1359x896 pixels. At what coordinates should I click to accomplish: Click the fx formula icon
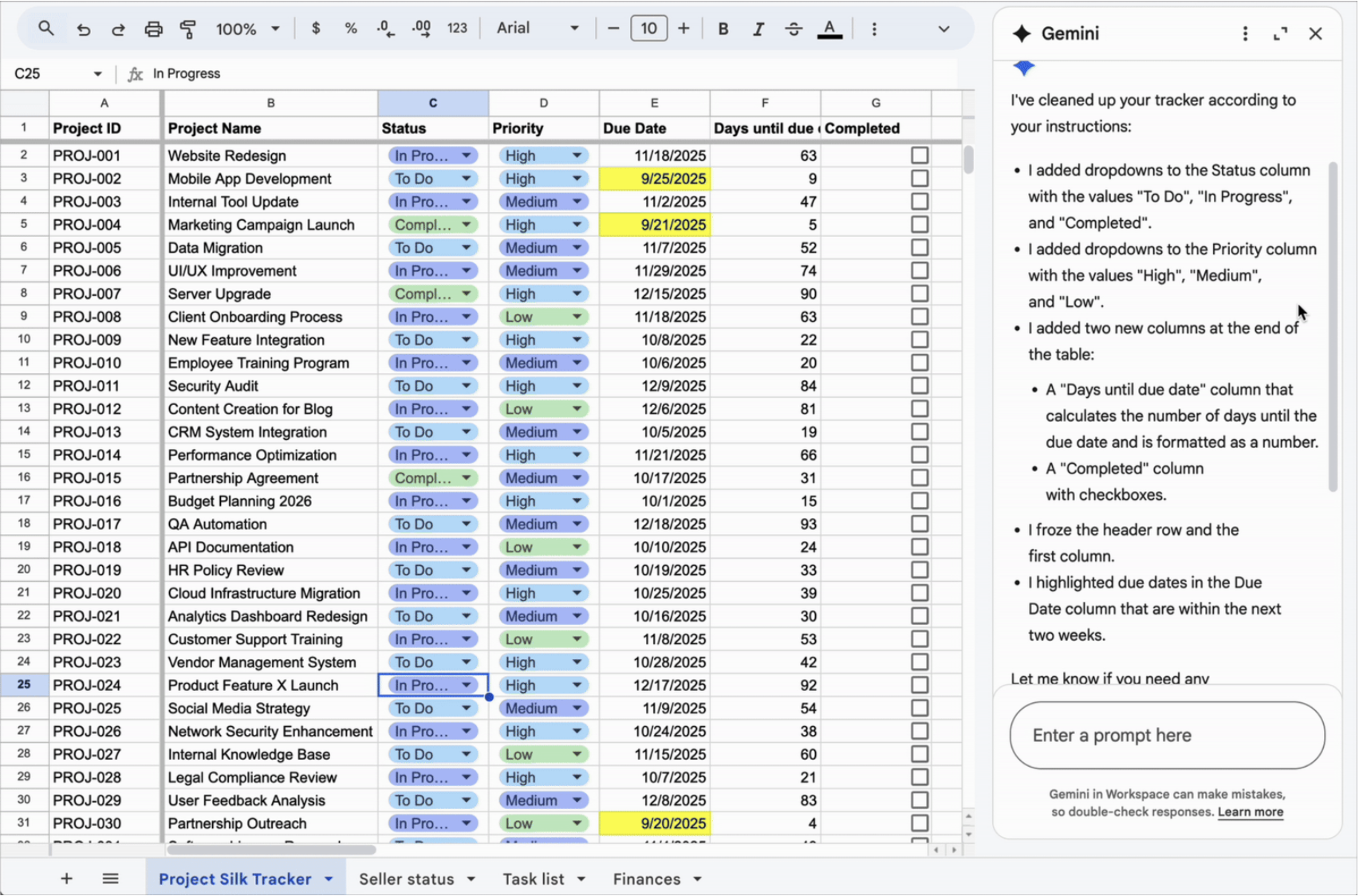pyautogui.click(x=136, y=73)
